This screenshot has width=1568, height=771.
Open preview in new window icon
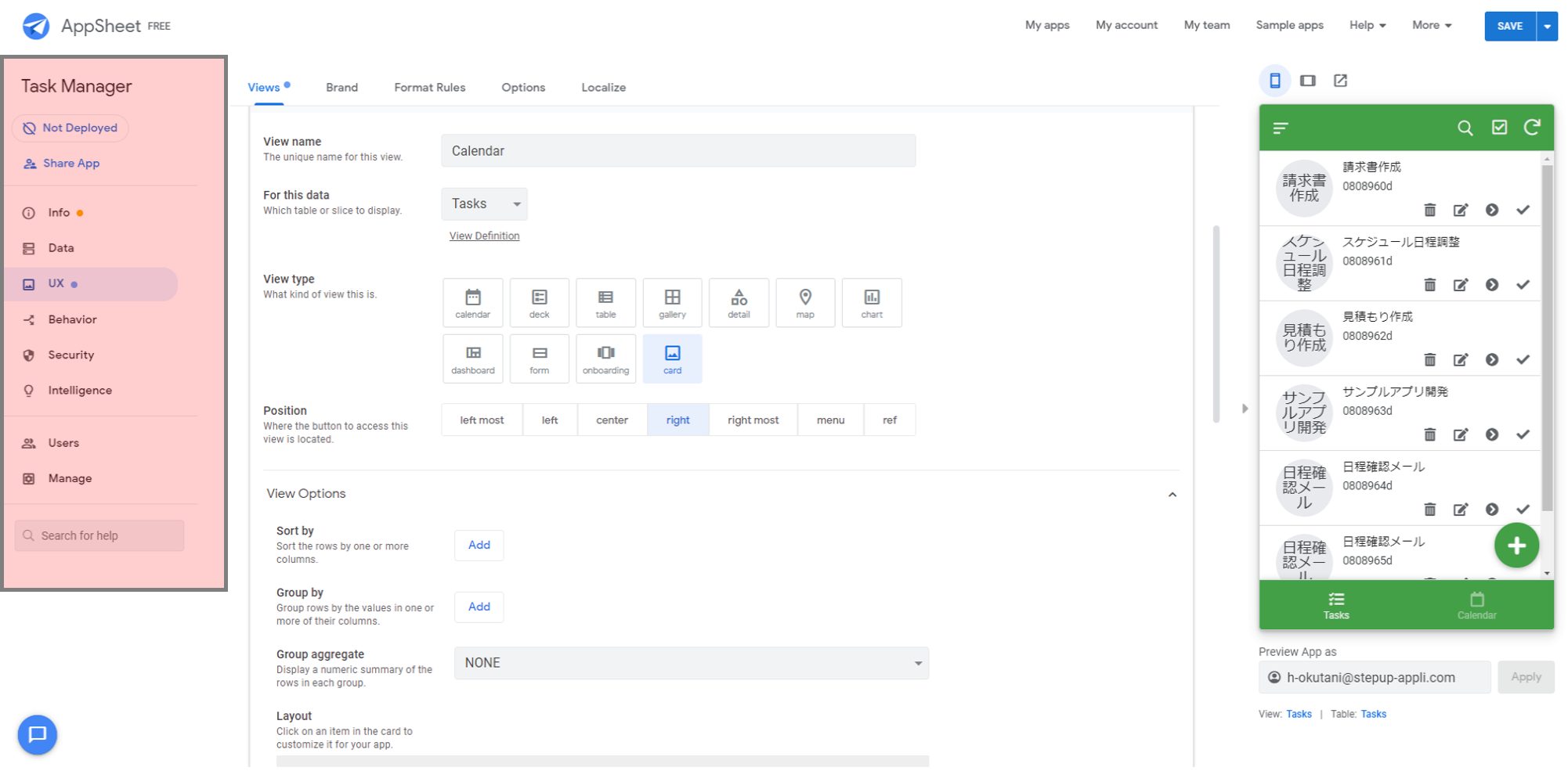click(x=1340, y=81)
